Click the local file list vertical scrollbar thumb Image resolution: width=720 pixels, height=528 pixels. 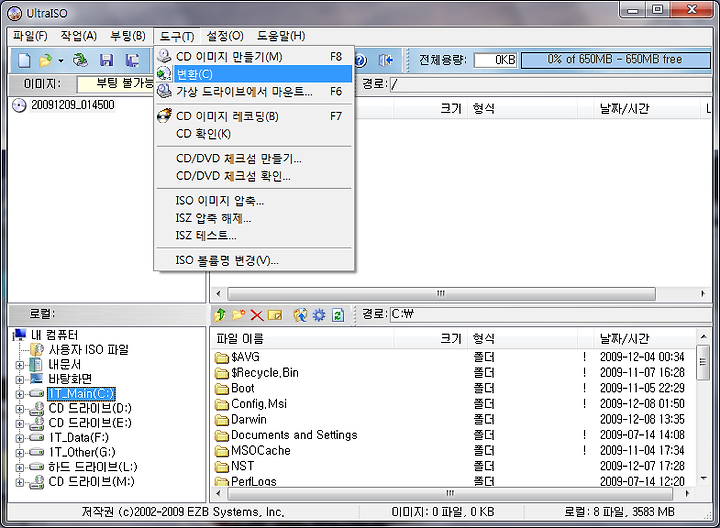(703, 362)
